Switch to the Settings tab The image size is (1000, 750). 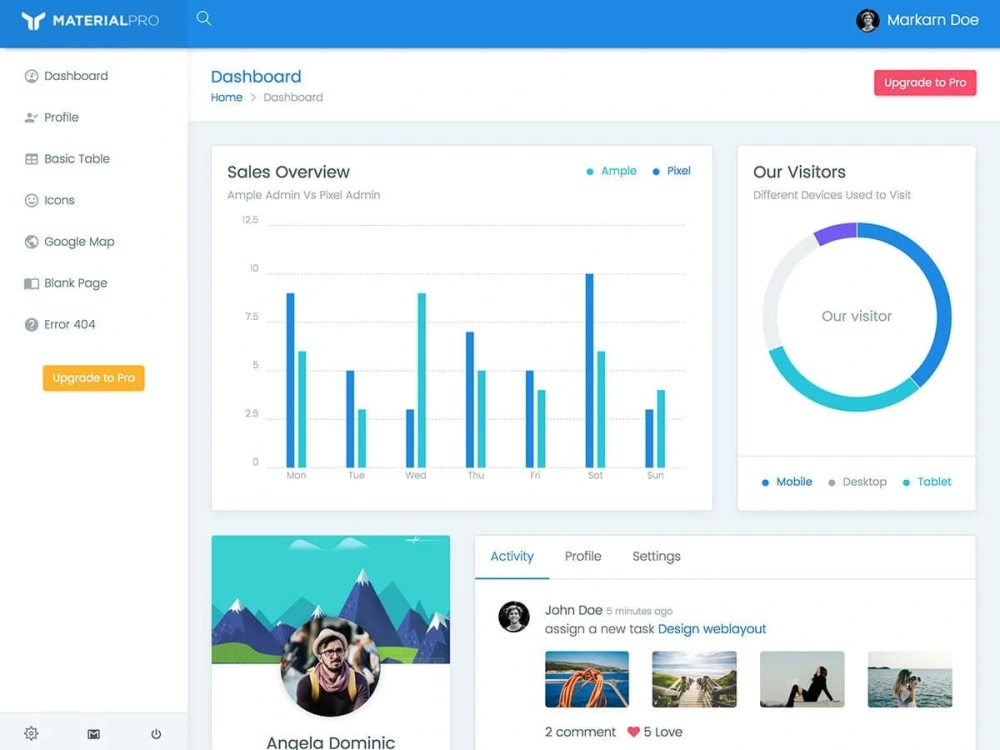(656, 557)
